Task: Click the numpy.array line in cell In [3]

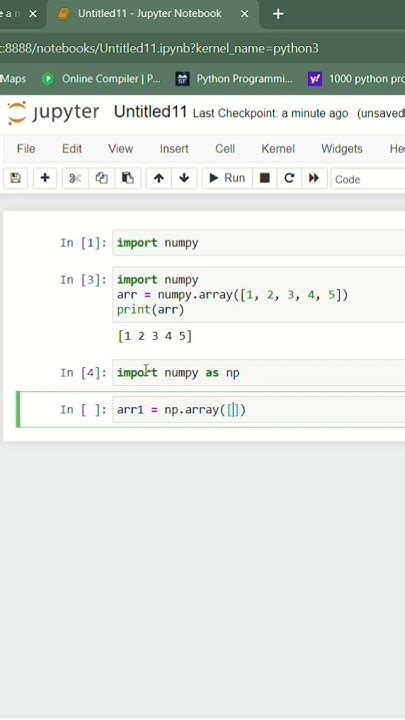Action: tap(232, 295)
